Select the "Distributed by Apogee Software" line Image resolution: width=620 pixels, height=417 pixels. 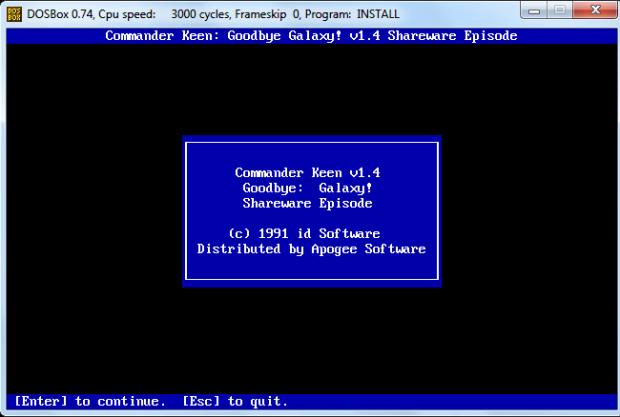click(x=311, y=248)
